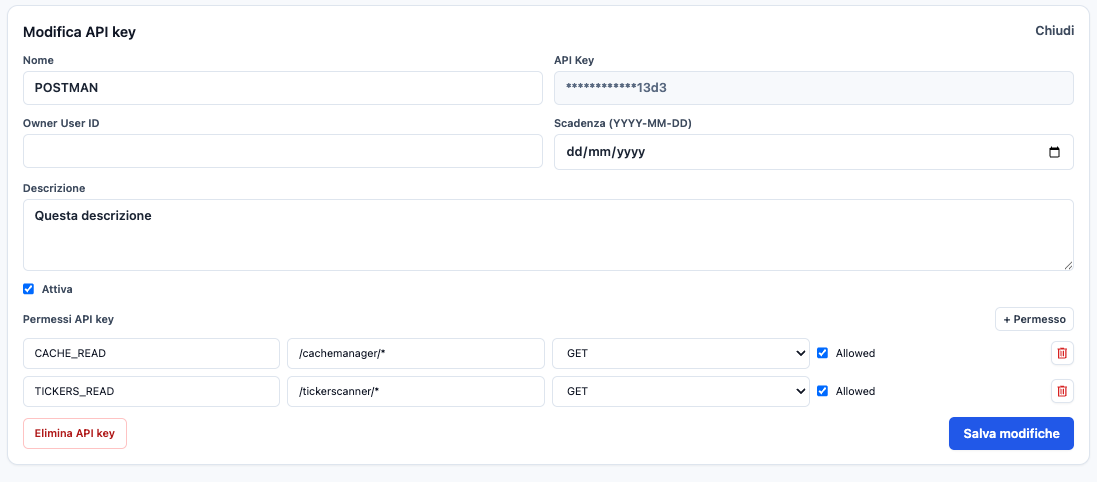Click the trash icon for the TICKERS_READ permission
1097x482 pixels.
tap(1062, 391)
